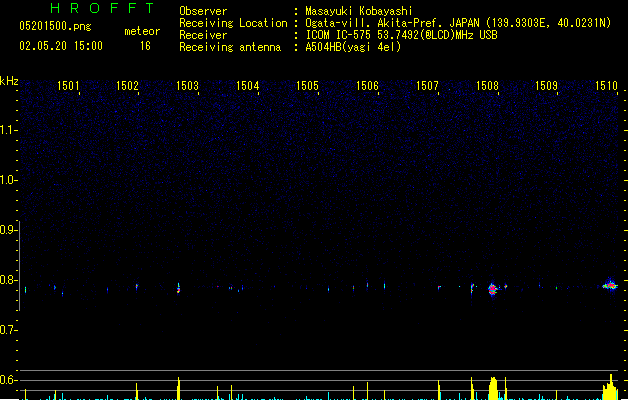Viewport: 629px width, 400px height.
Task: Click the 1507 time axis marker
Action: pos(427,86)
